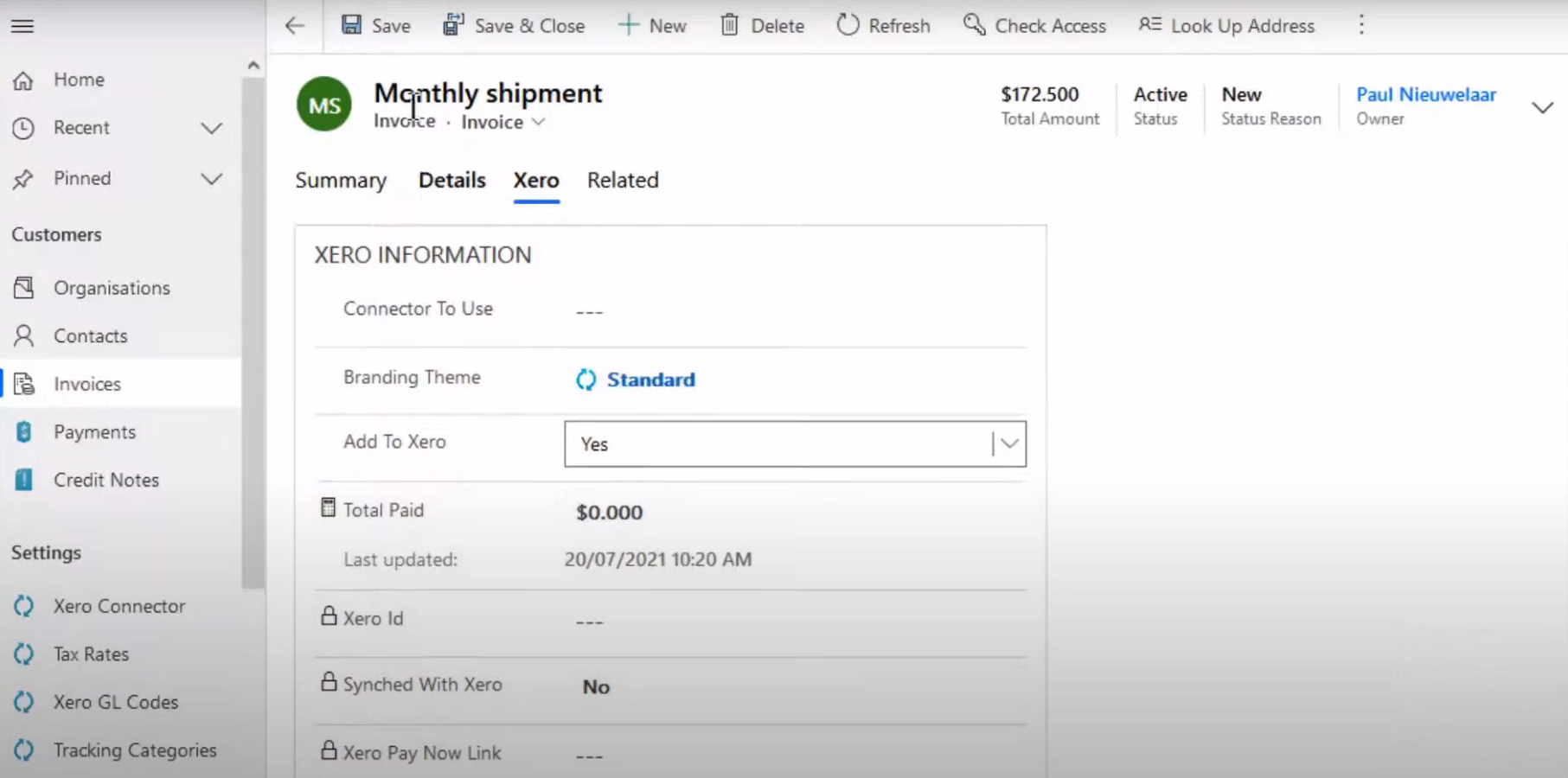Open the more commands ellipsis menu
1568x778 pixels.
(1361, 25)
